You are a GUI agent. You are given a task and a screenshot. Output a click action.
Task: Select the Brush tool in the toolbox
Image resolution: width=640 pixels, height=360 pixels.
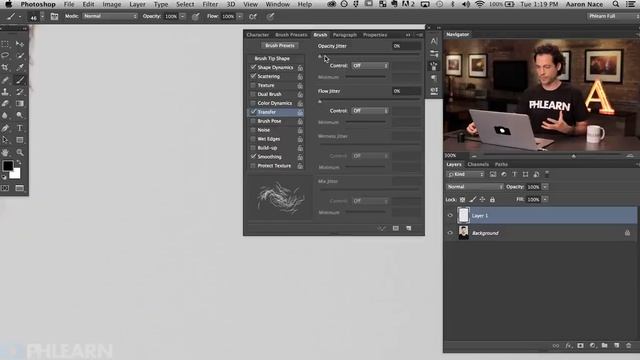(x=20, y=80)
